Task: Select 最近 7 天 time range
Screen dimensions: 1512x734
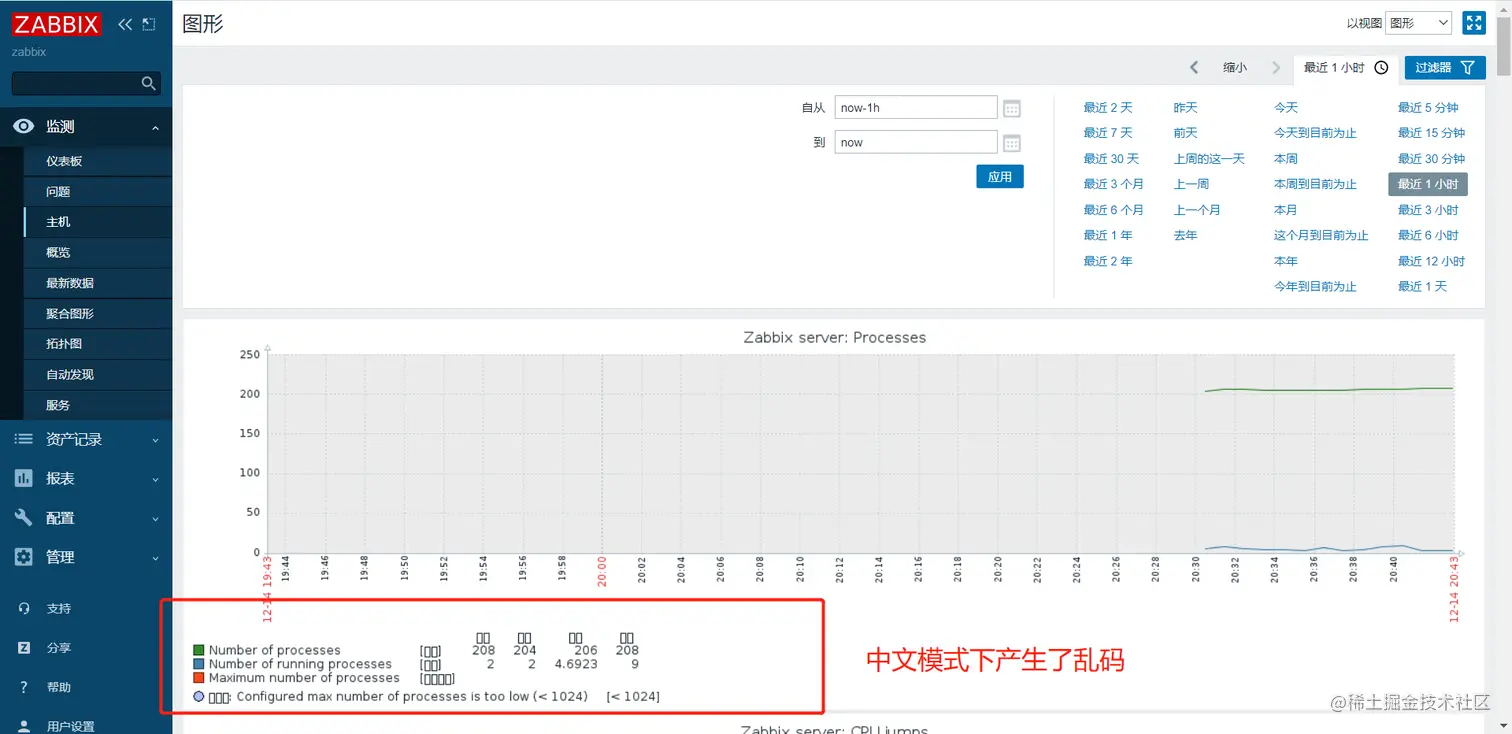Action: point(1108,133)
